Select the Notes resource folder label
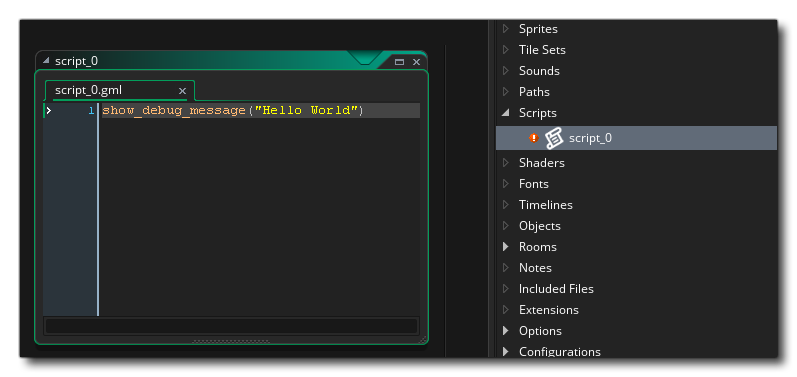This screenshot has width=797, height=377. click(x=535, y=268)
